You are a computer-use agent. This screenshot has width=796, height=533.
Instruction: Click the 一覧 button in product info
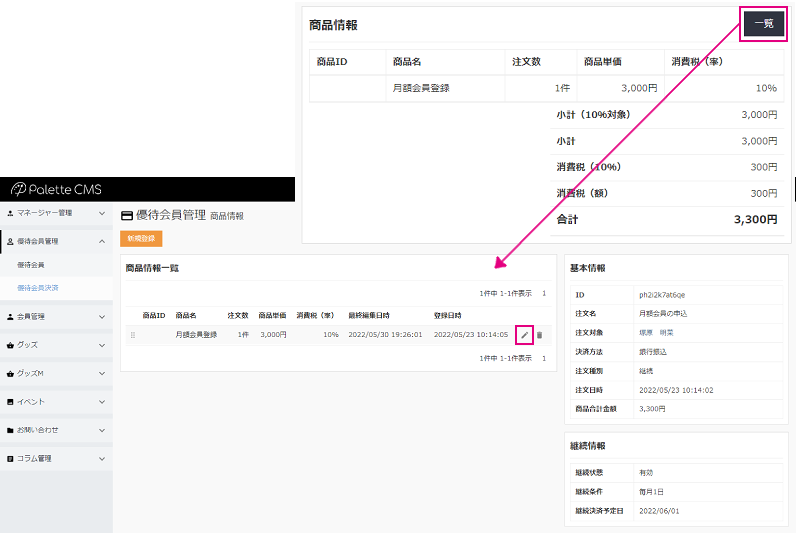click(x=764, y=24)
